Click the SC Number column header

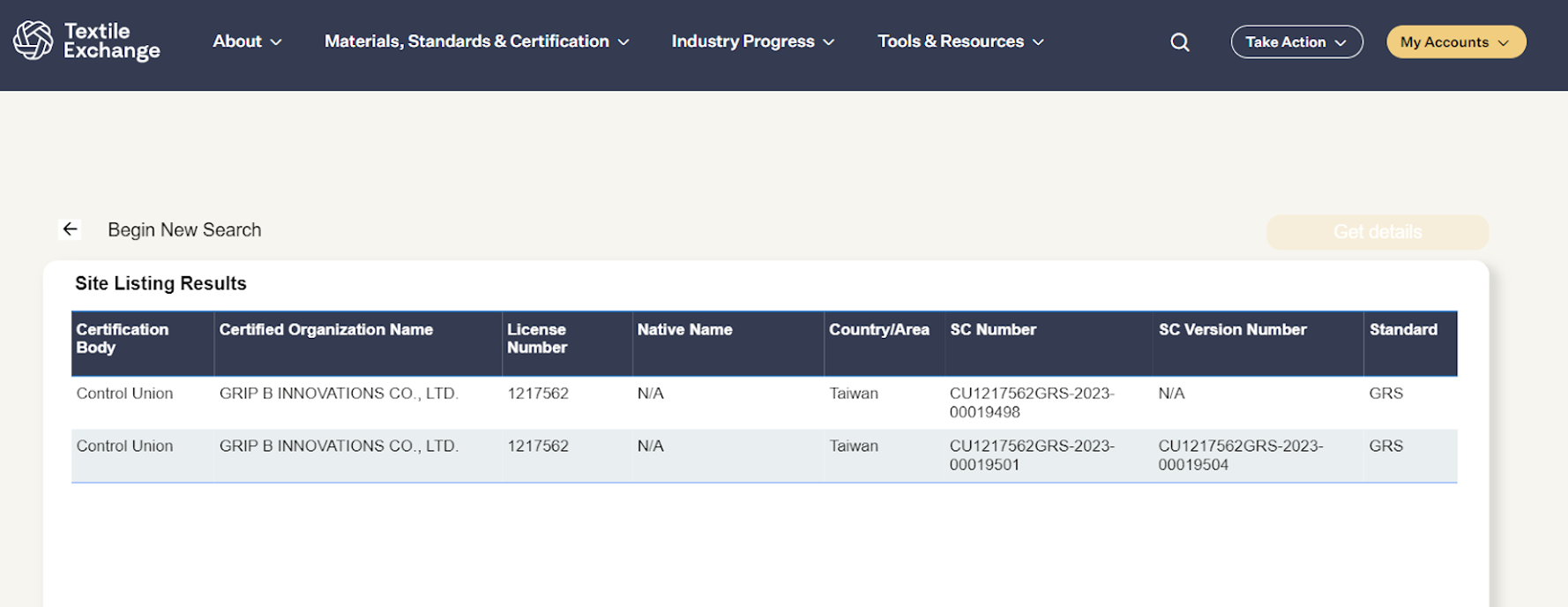pos(993,330)
